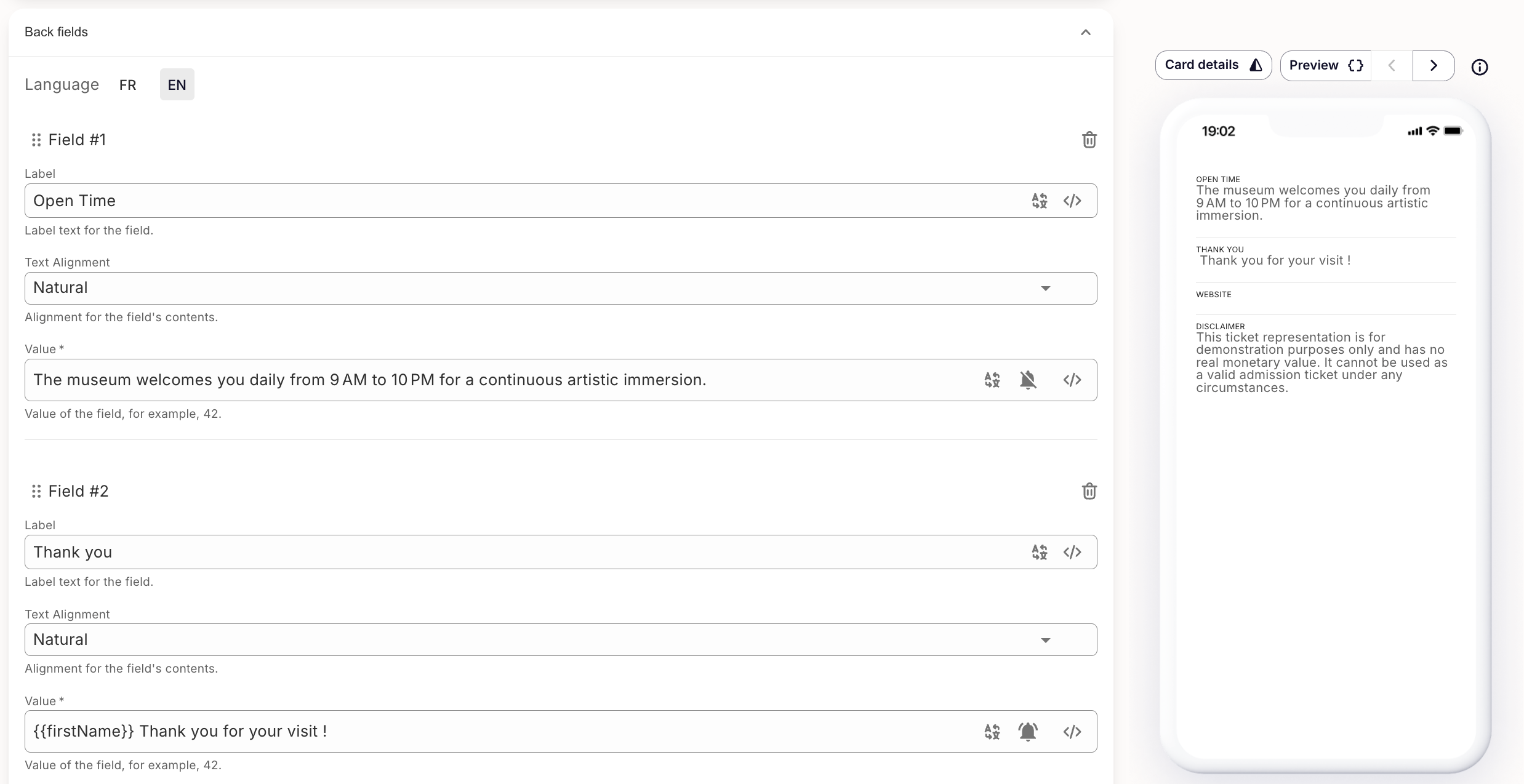Disable change notification bell for Field #2 value
The height and width of the screenshot is (784, 1524).
click(x=1027, y=731)
